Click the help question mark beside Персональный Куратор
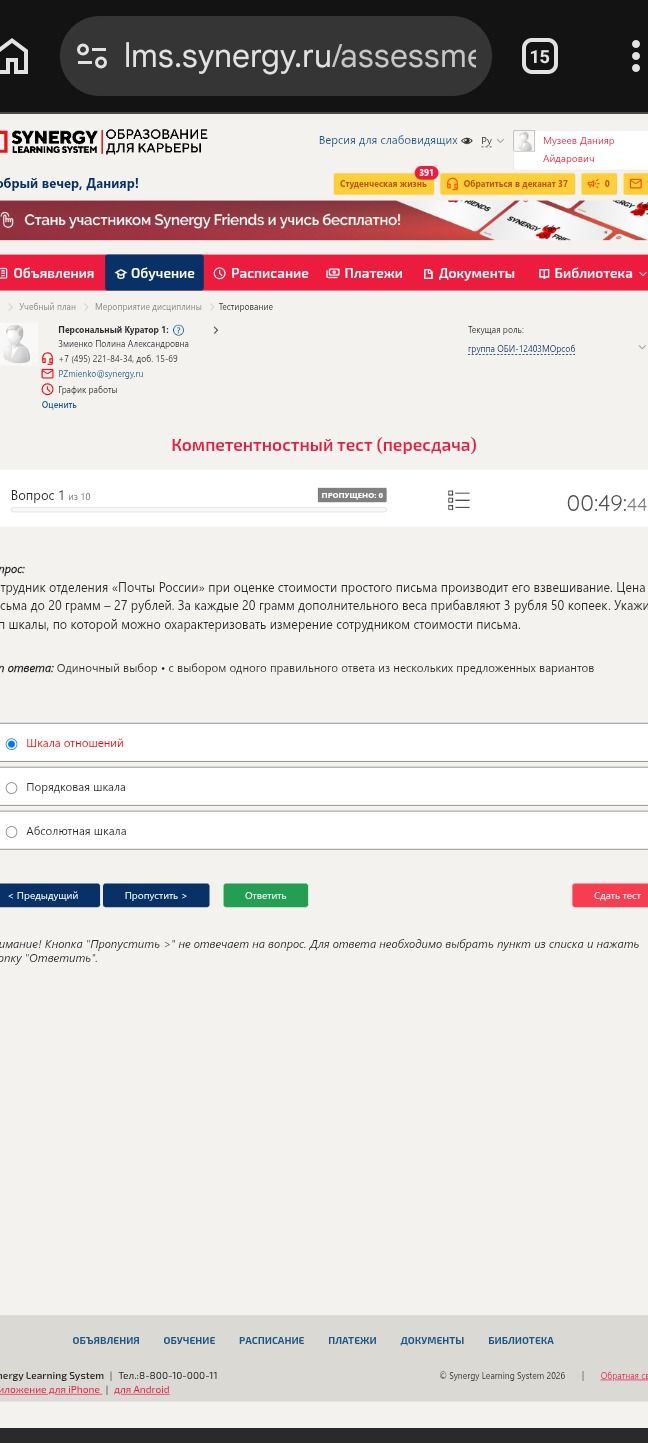Viewport: 648px width, 1443px height. pyautogui.click(x=178, y=330)
